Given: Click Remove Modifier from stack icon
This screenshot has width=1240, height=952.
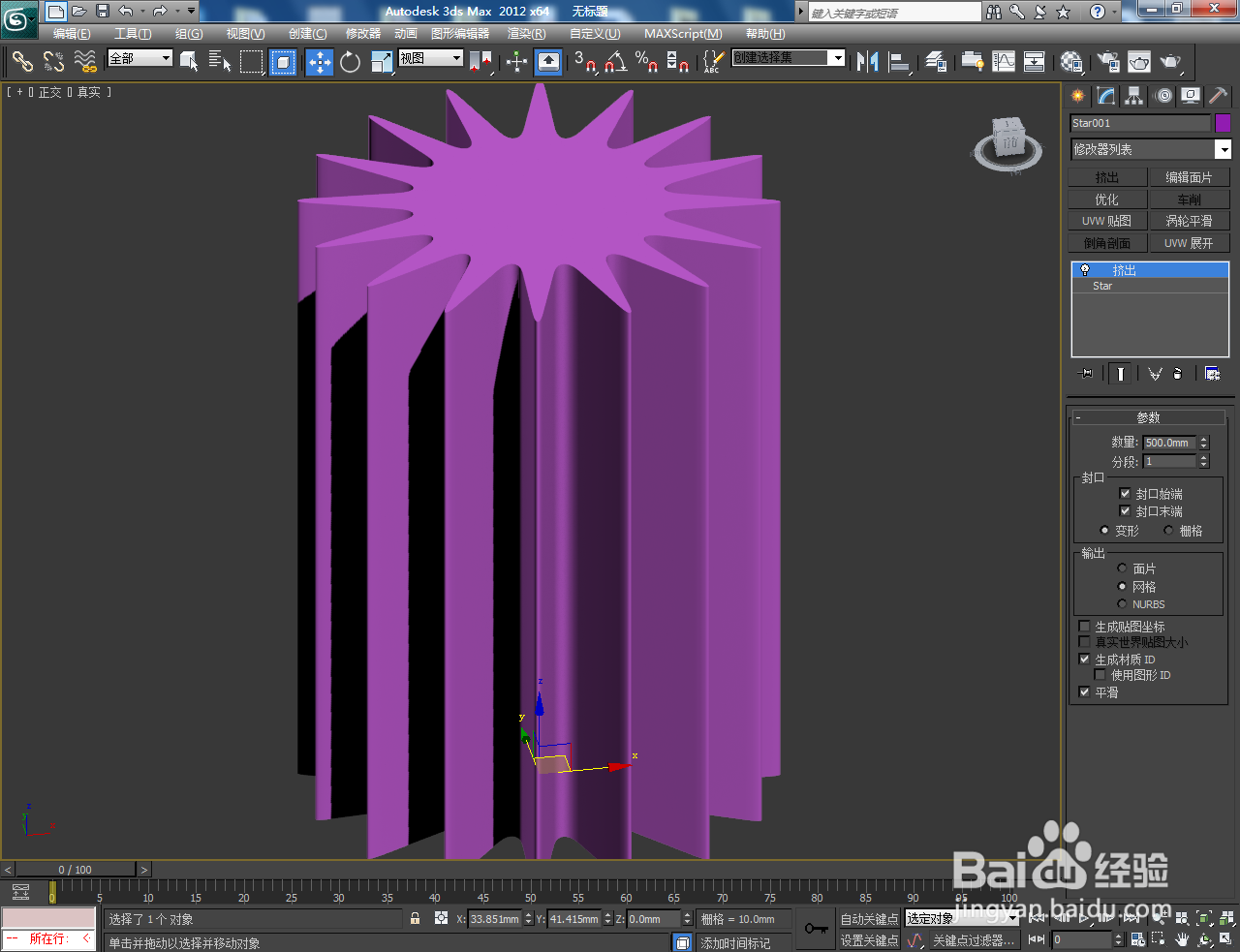Looking at the screenshot, I should click(x=1177, y=373).
